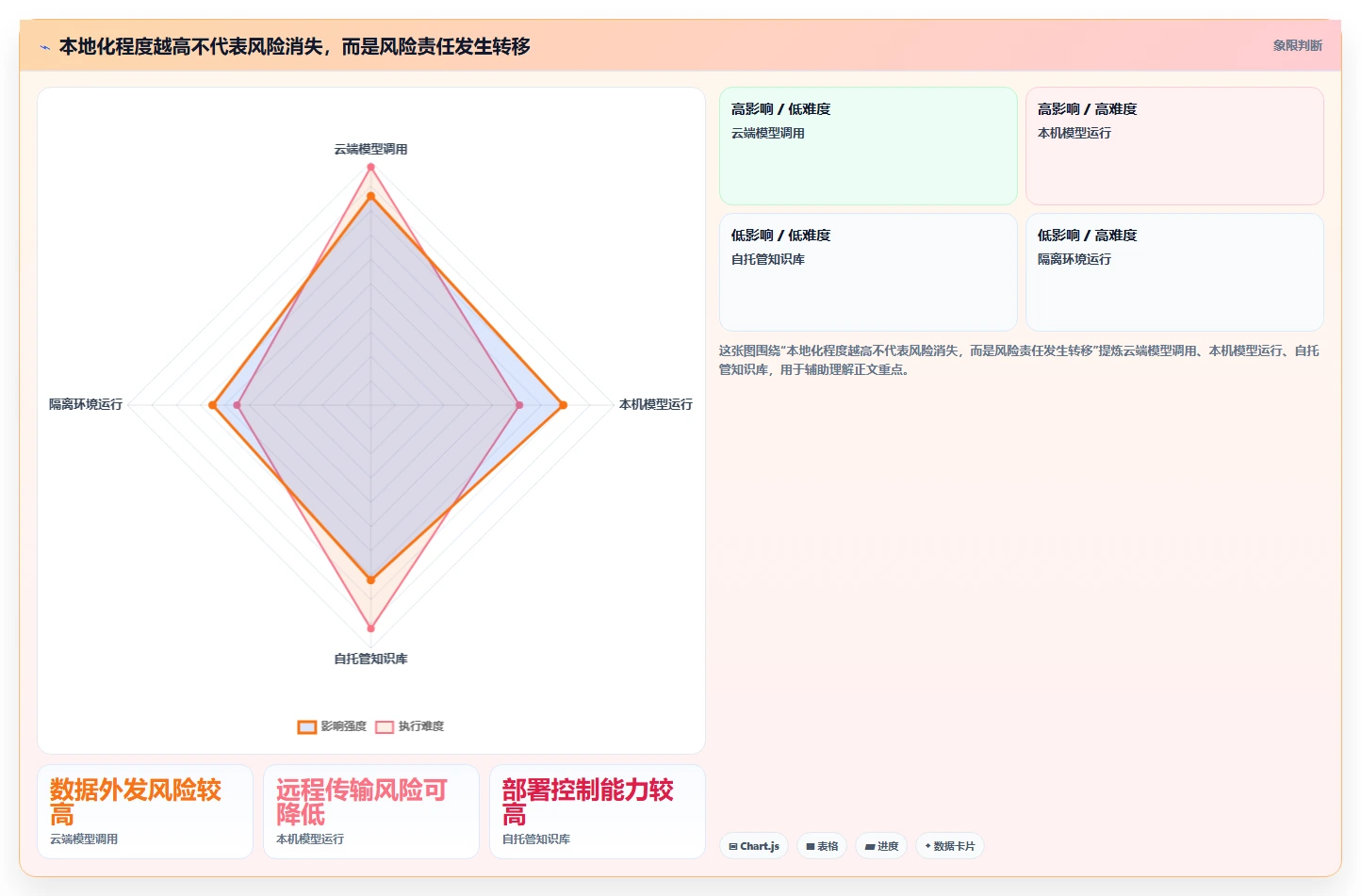Viewport: 1361px width, 896px height.
Task: Click the pink data point at 自托管知识库 bottom
Action: point(370,628)
